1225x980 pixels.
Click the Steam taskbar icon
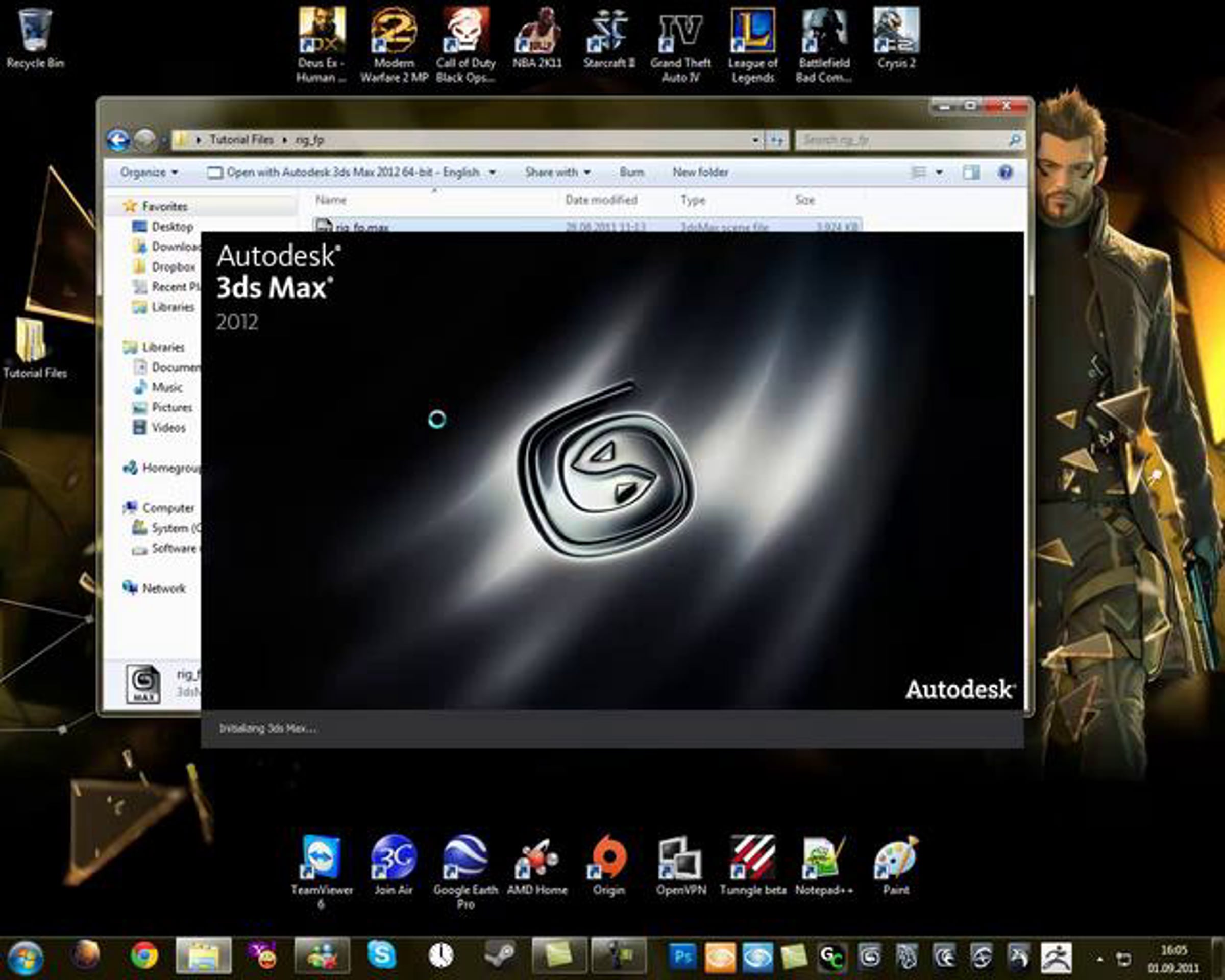pyautogui.click(x=500, y=955)
